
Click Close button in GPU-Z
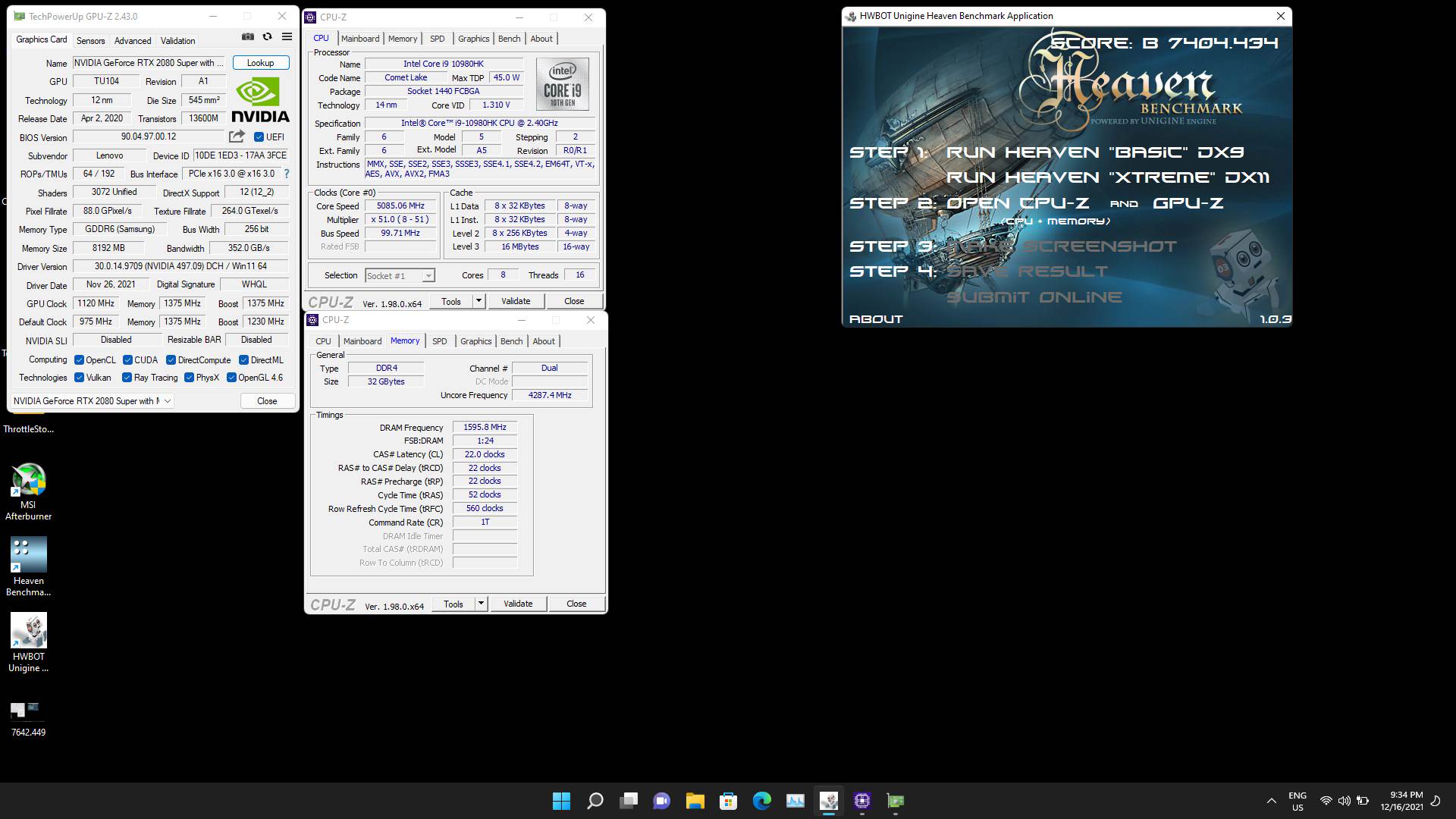pos(267,401)
